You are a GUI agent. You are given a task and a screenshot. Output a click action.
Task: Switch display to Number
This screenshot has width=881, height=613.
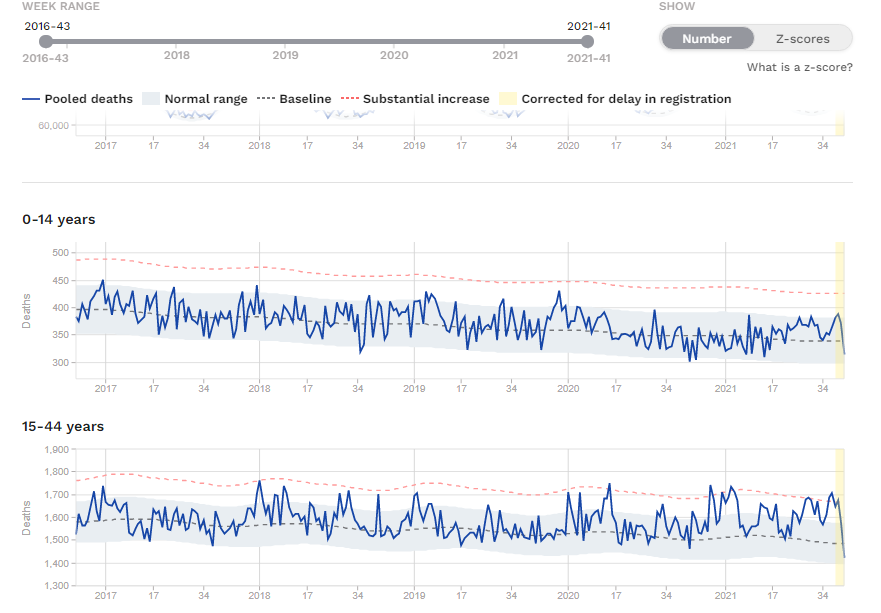click(707, 39)
